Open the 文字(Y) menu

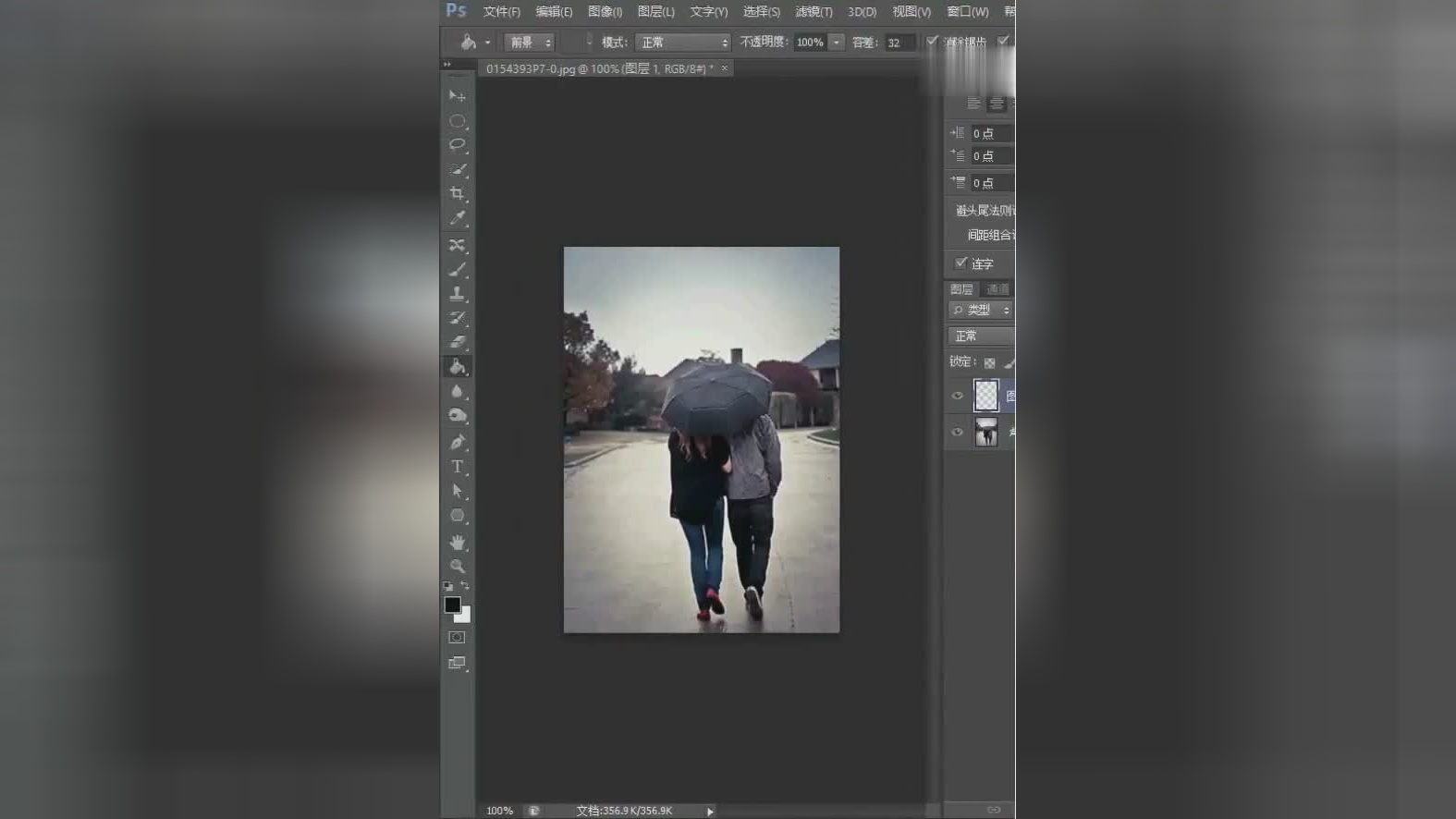point(708,12)
